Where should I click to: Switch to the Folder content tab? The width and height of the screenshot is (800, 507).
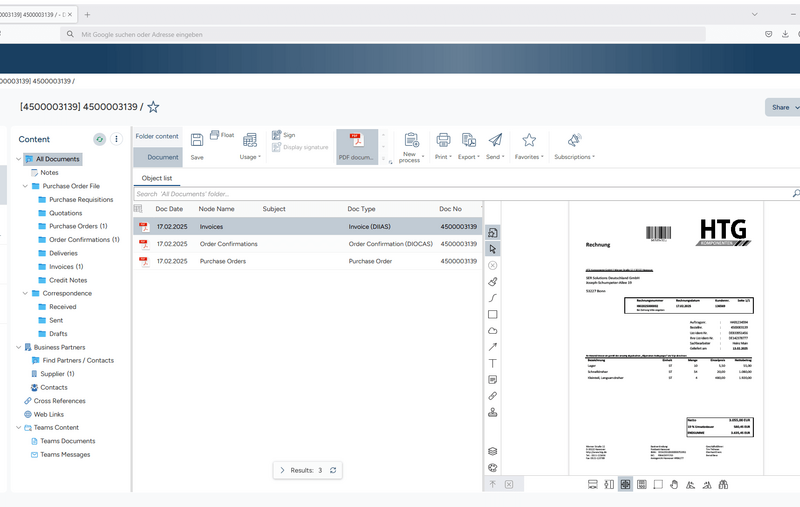point(157,136)
